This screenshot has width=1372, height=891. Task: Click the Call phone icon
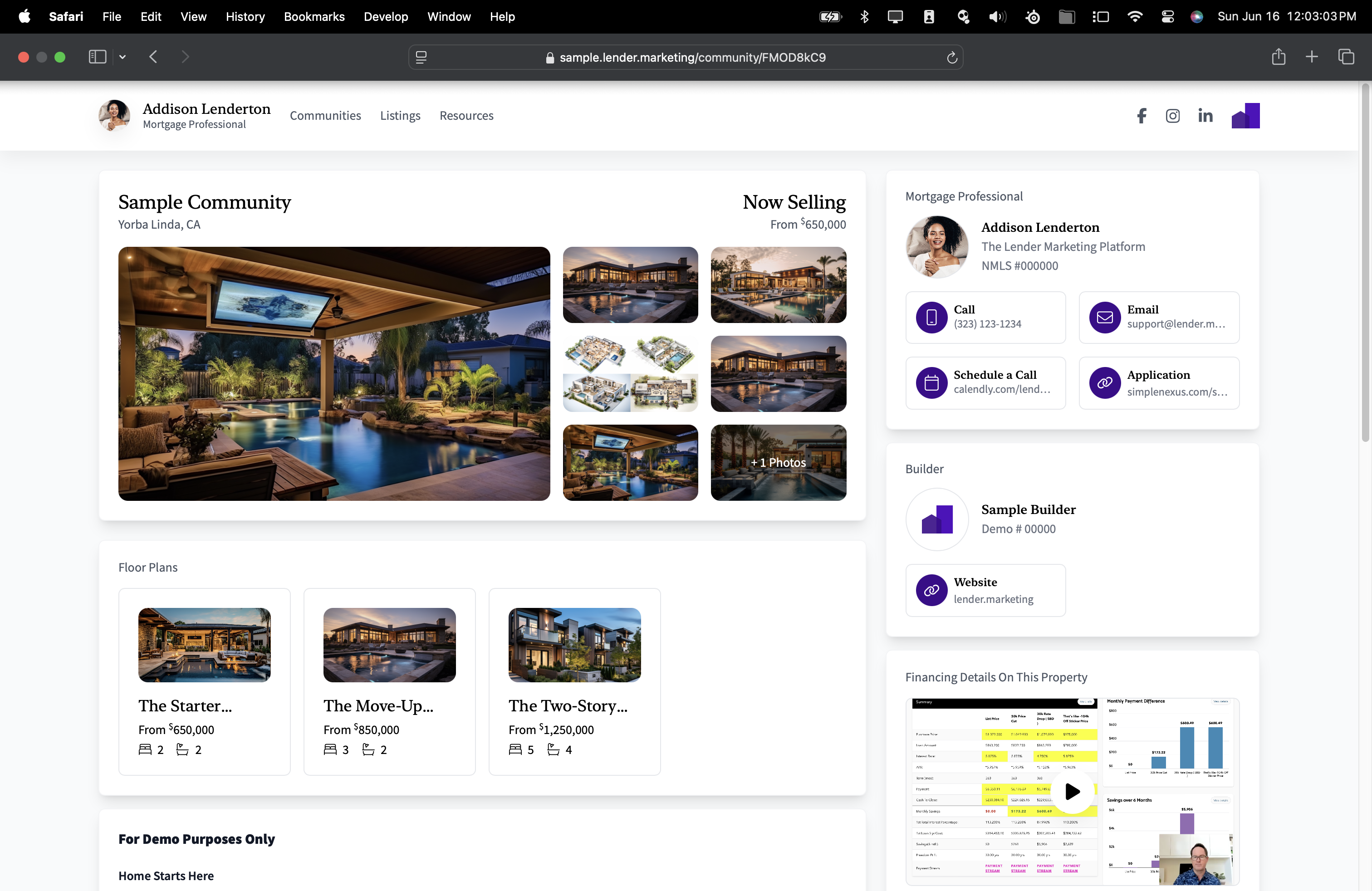click(931, 317)
